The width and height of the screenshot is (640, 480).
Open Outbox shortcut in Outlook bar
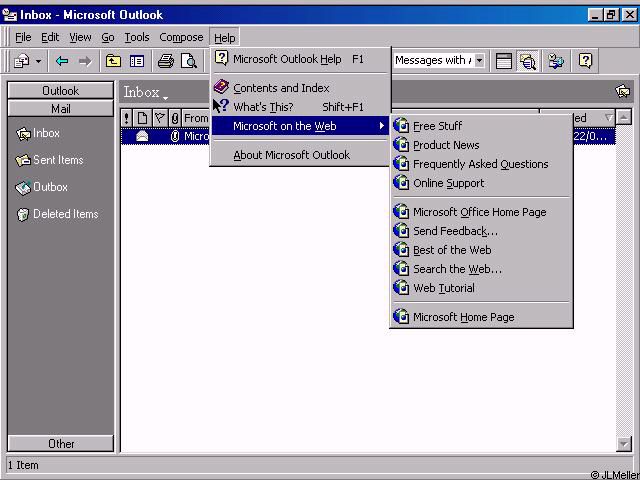(42, 187)
